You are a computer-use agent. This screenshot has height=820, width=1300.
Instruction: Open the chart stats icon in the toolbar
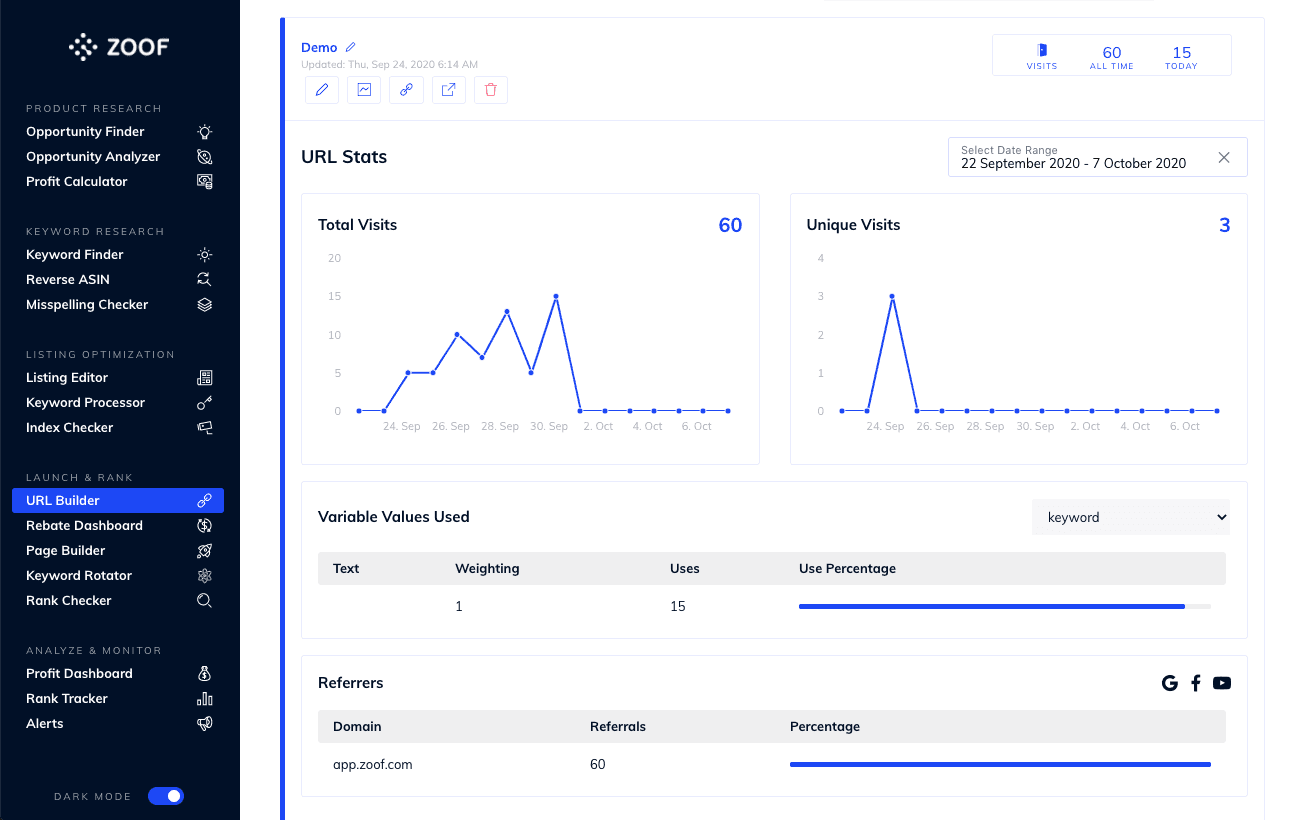(x=363, y=89)
